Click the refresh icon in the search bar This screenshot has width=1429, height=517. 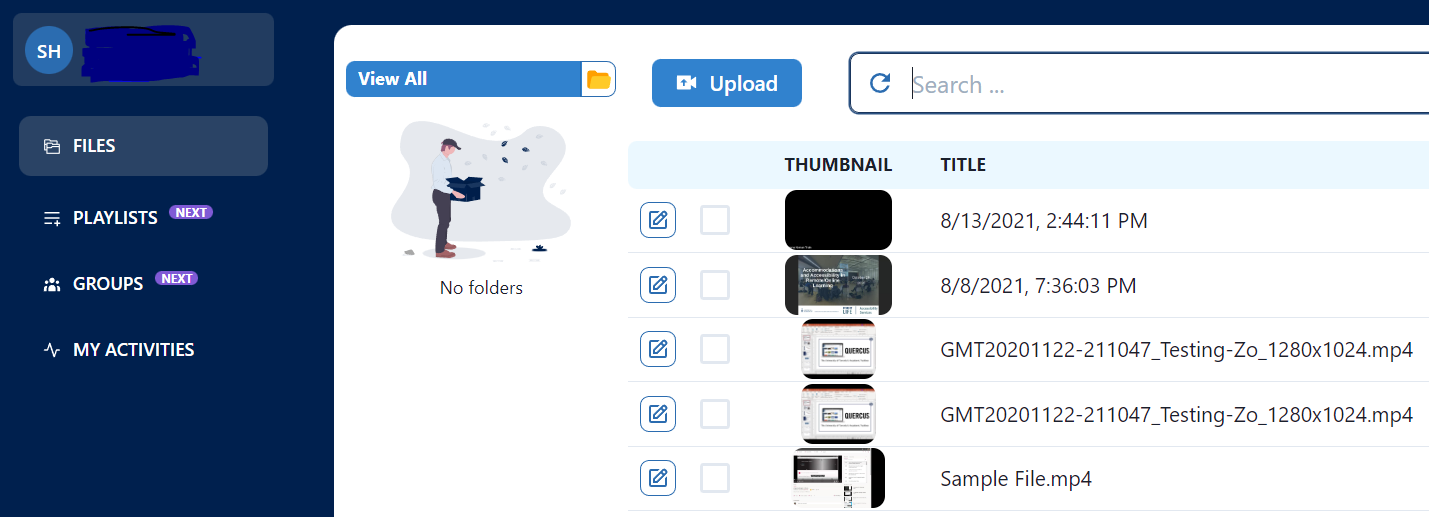(880, 83)
